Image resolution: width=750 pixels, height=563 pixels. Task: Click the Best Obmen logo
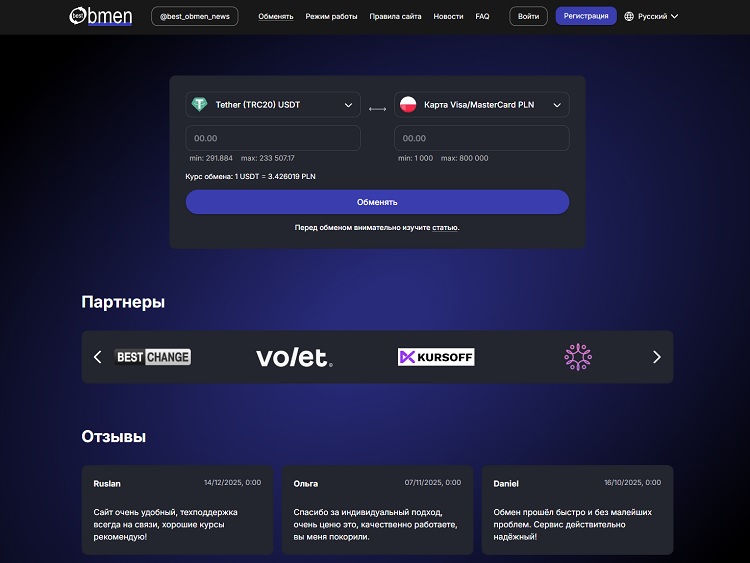pos(100,16)
